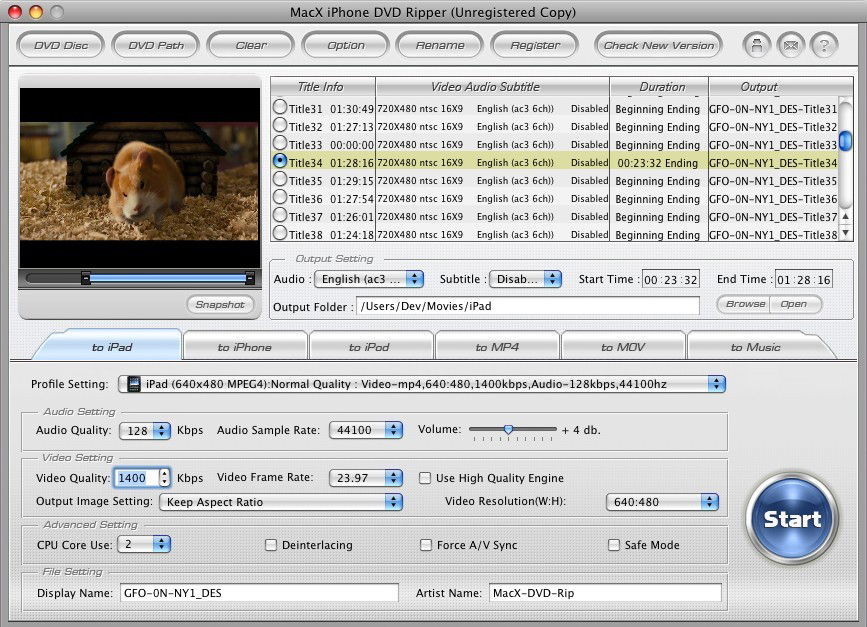Click the Output Folder path field
Viewport: 867px width, 627px height.
coord(528,306)
